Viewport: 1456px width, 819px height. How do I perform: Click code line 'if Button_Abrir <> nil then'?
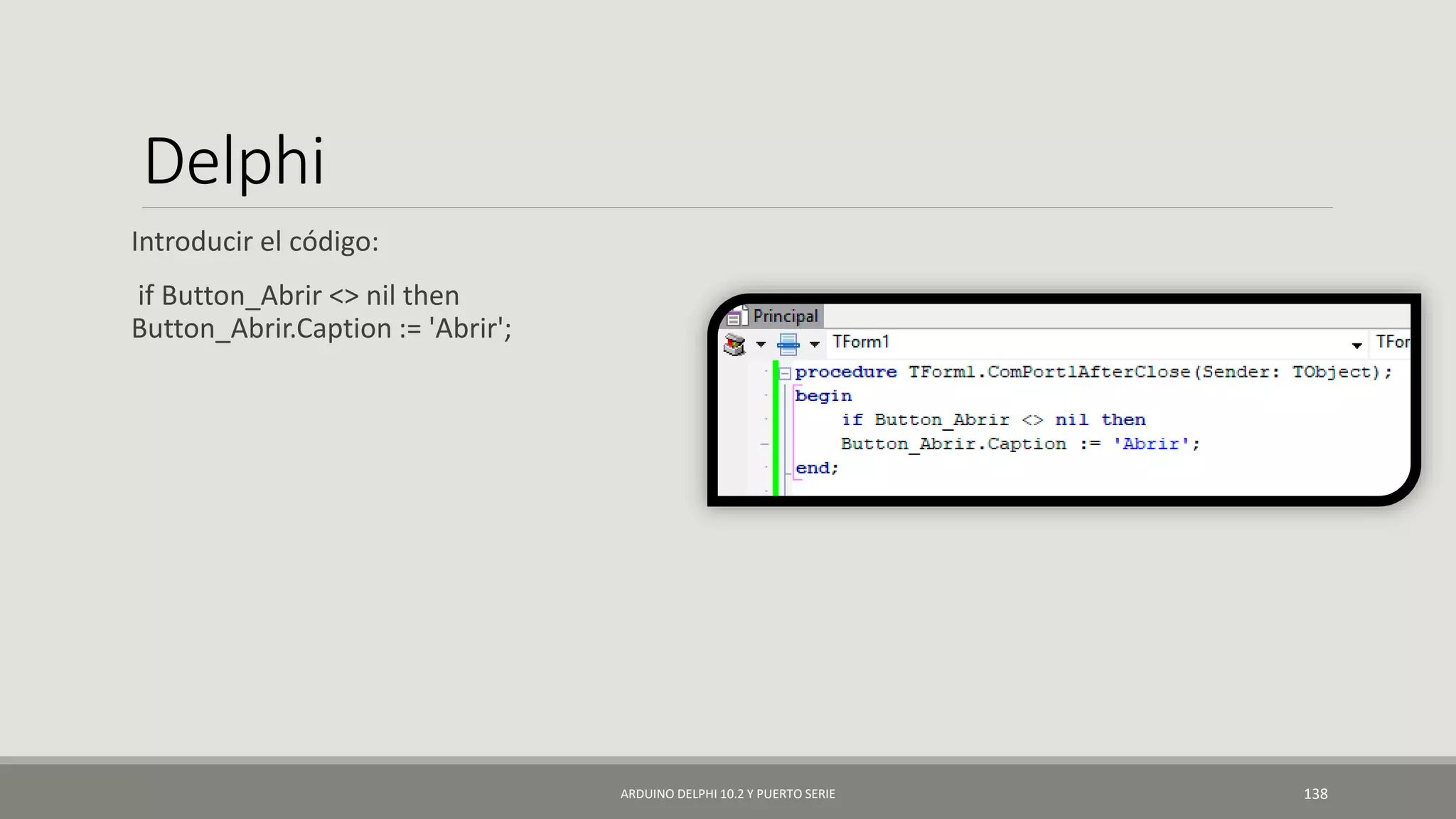pos(993,420)
